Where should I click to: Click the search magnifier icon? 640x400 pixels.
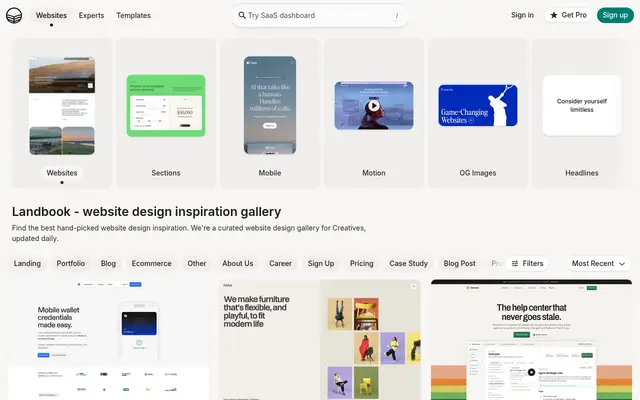coord(242,15)
